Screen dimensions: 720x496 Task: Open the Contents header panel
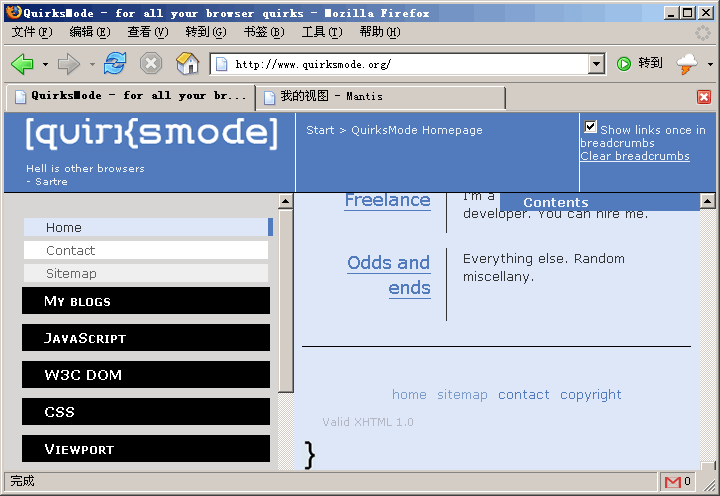[600, 202]
